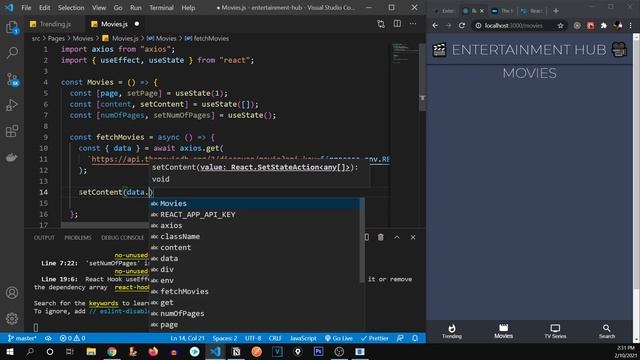Select className autocomplete suggestion
Image resolution: width=640 pixels, height=360 pixels.
pyautogui.click(x=255, y=236)
